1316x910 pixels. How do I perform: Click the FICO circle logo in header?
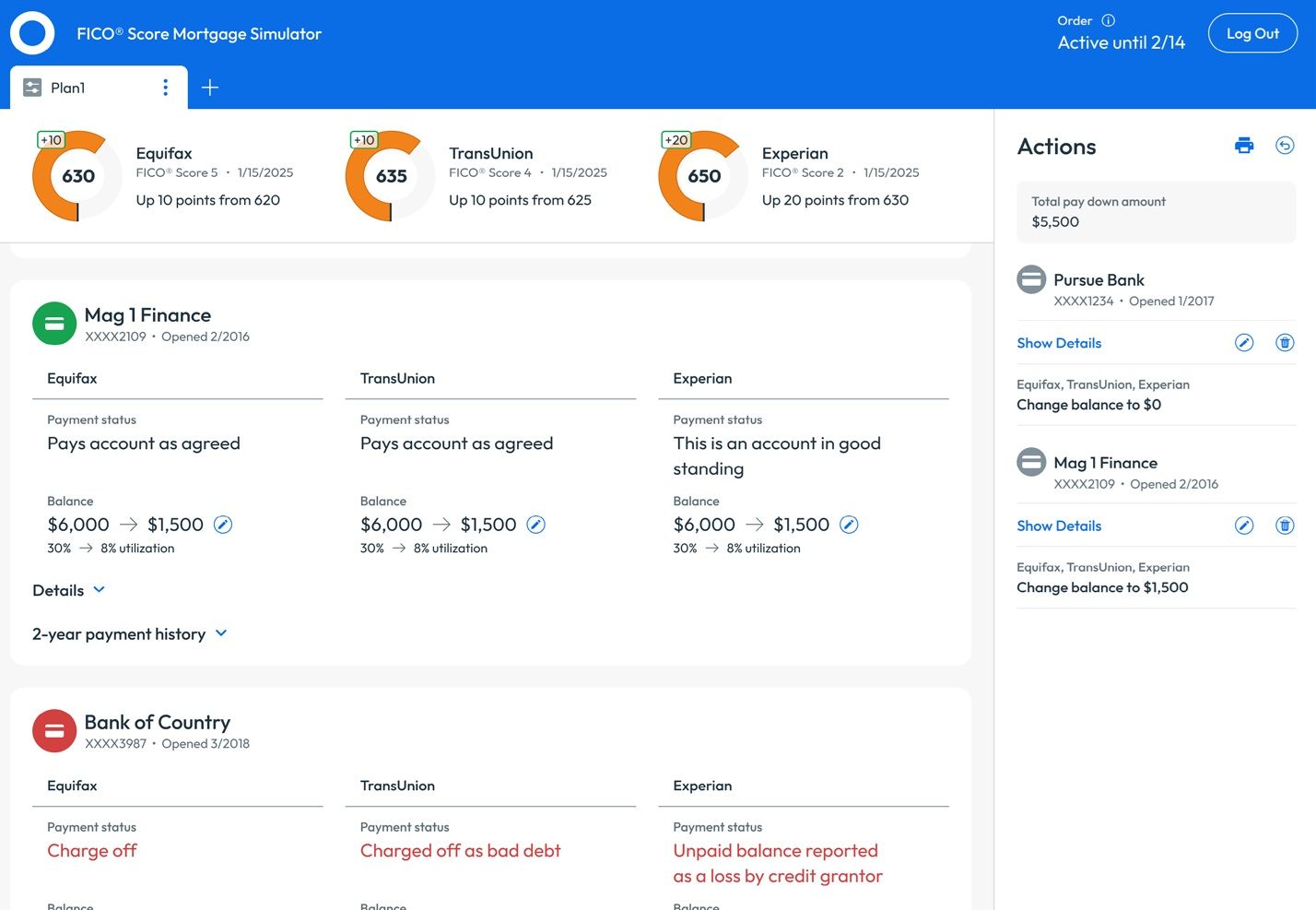[x=32, y=33]
